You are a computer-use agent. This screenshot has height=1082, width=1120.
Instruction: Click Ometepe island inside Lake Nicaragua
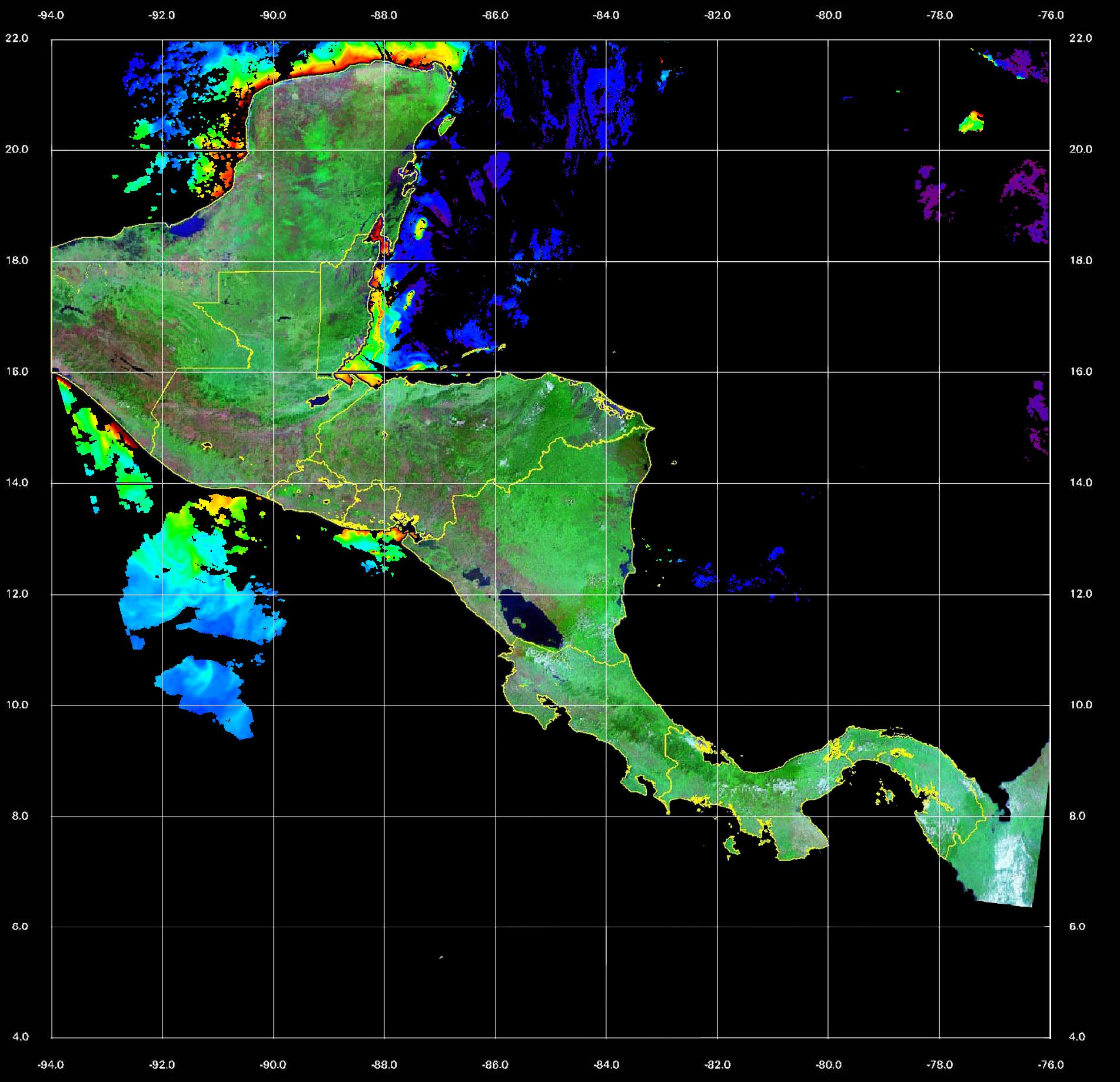519,621
